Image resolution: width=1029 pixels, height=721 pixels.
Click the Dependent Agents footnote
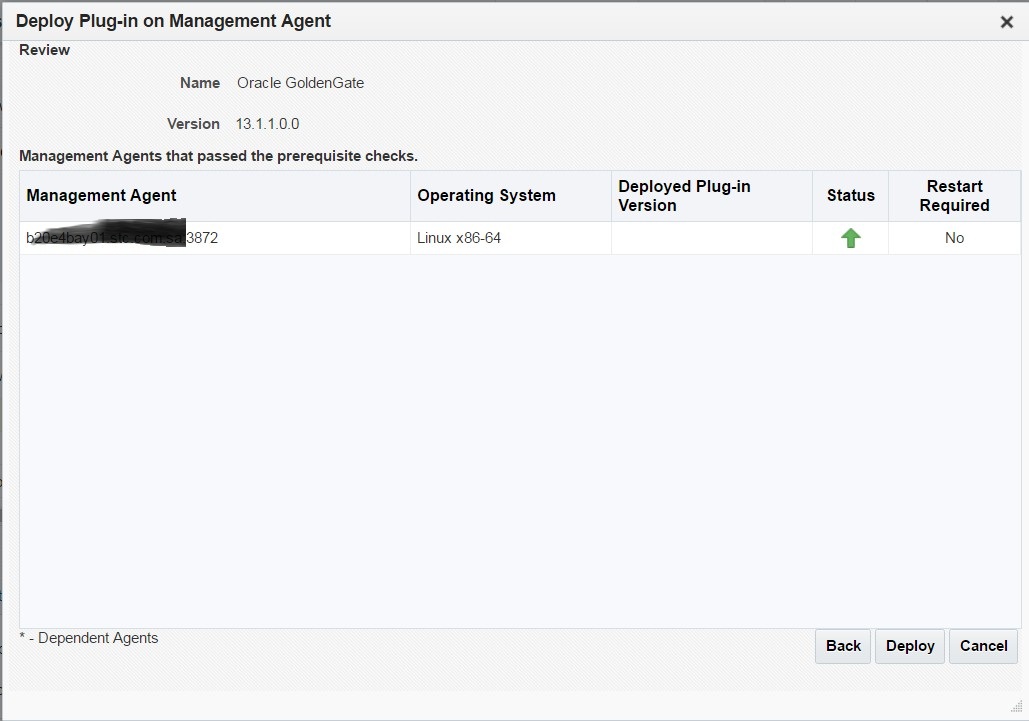[x=89, y=638]
